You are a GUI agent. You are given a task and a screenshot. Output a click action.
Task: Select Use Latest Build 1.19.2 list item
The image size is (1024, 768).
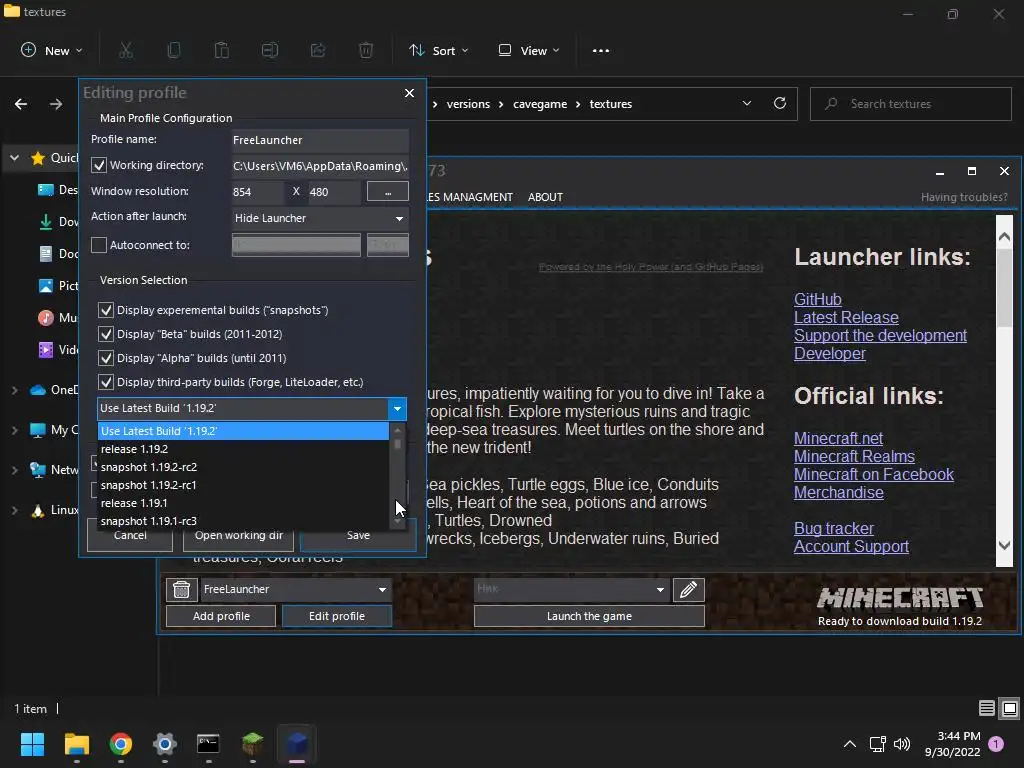(243, 431)
